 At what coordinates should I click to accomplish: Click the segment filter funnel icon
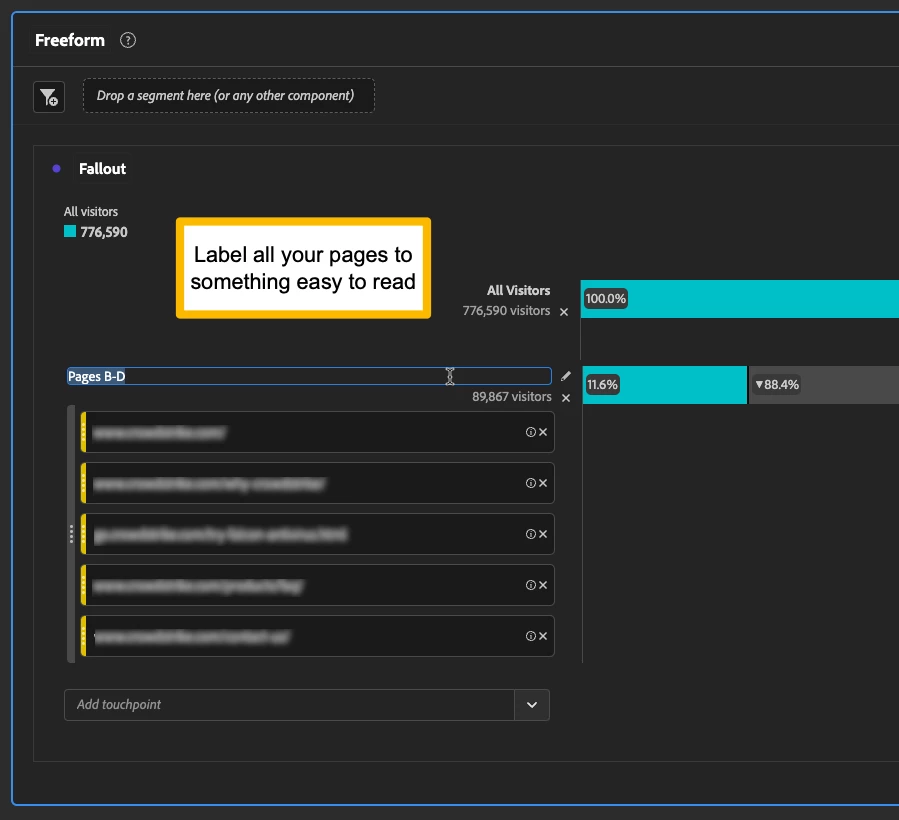(x=49, y=96)
